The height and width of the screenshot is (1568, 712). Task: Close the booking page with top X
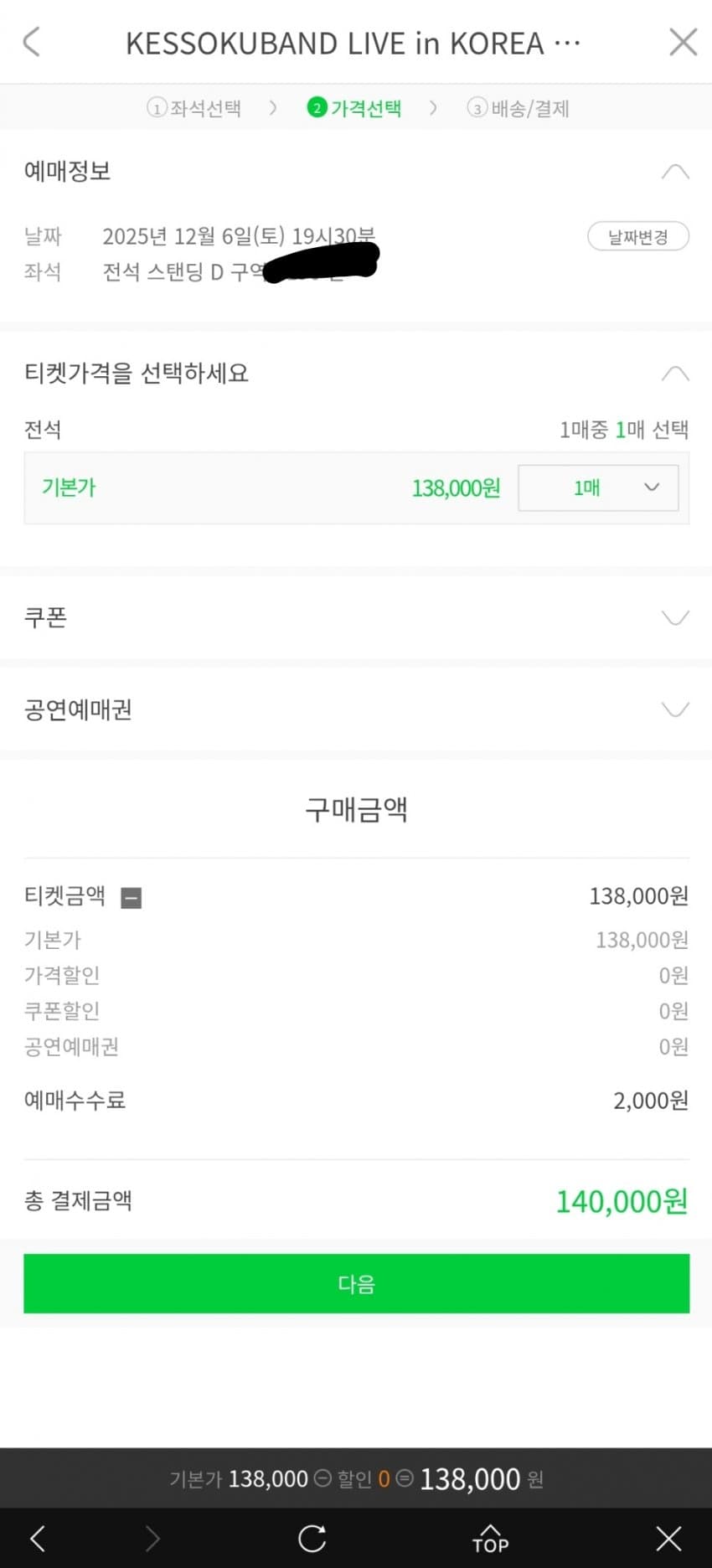coord(683,42)
